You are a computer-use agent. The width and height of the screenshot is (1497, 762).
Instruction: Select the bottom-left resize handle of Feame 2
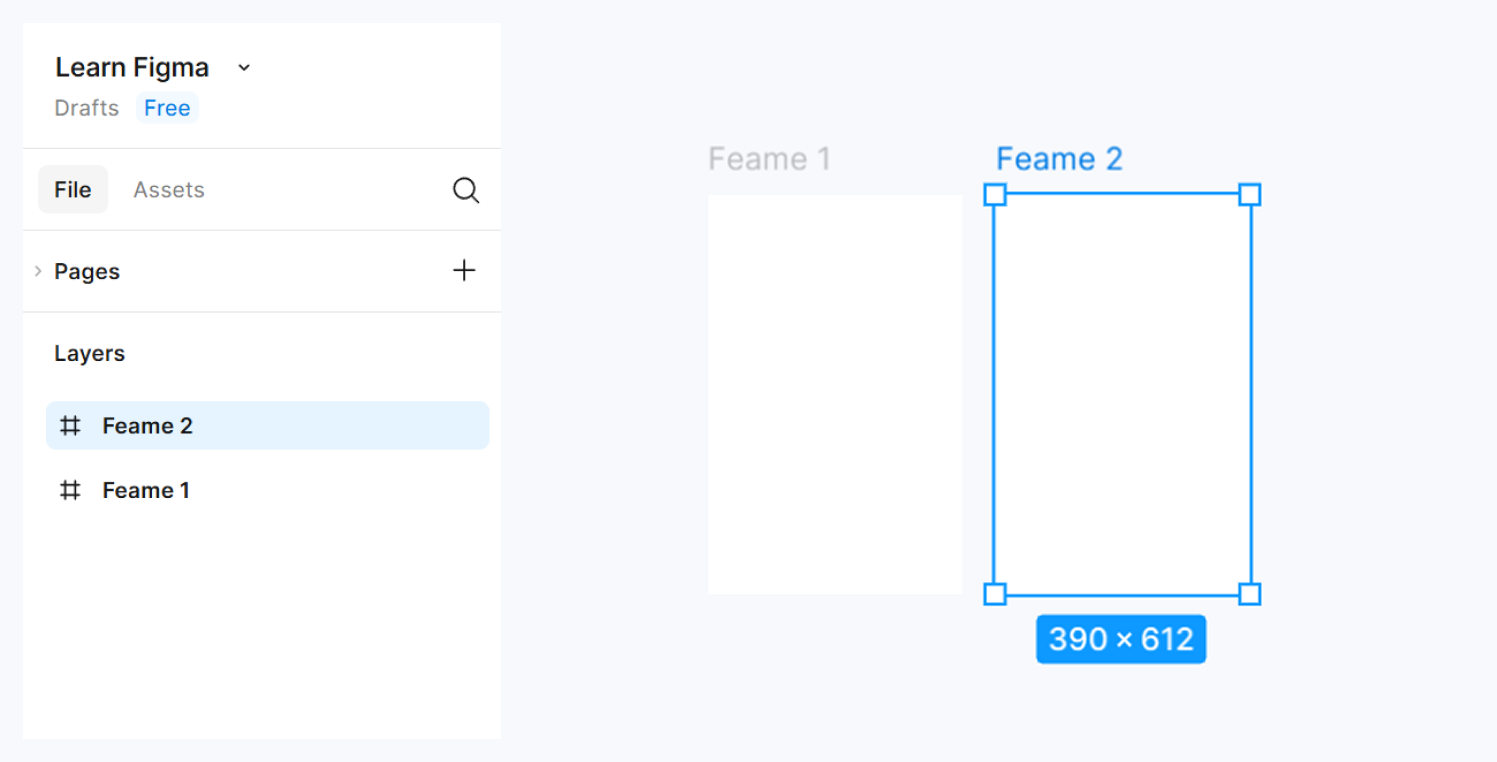pyautogui.click(x=995, y=594)
